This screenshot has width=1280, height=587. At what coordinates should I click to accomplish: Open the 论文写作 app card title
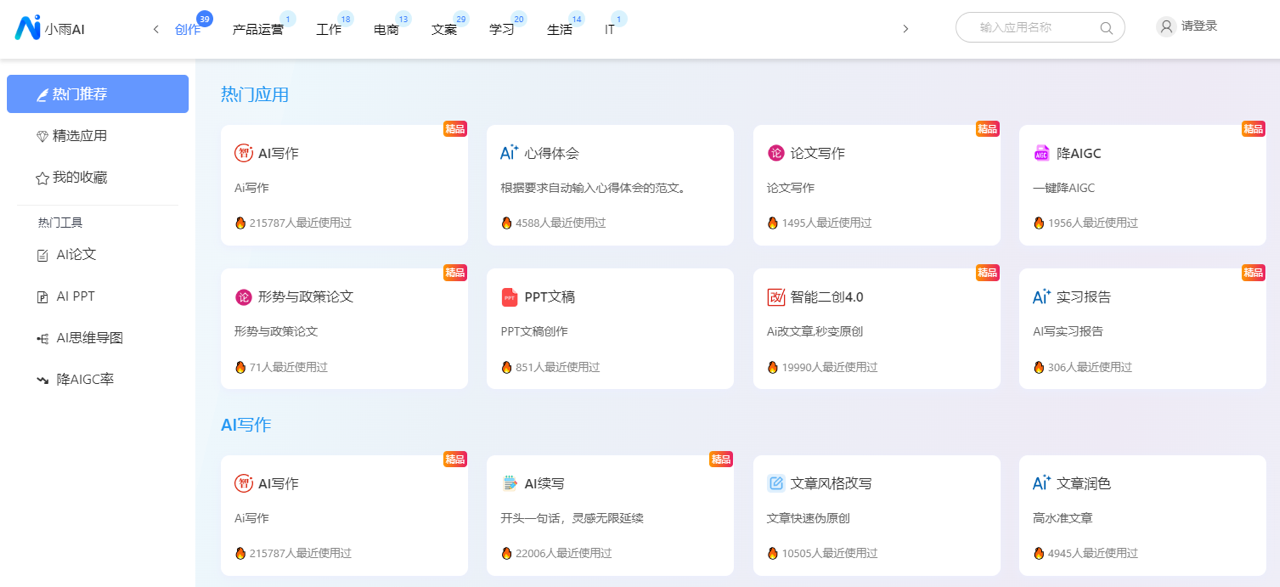point(818,153)
